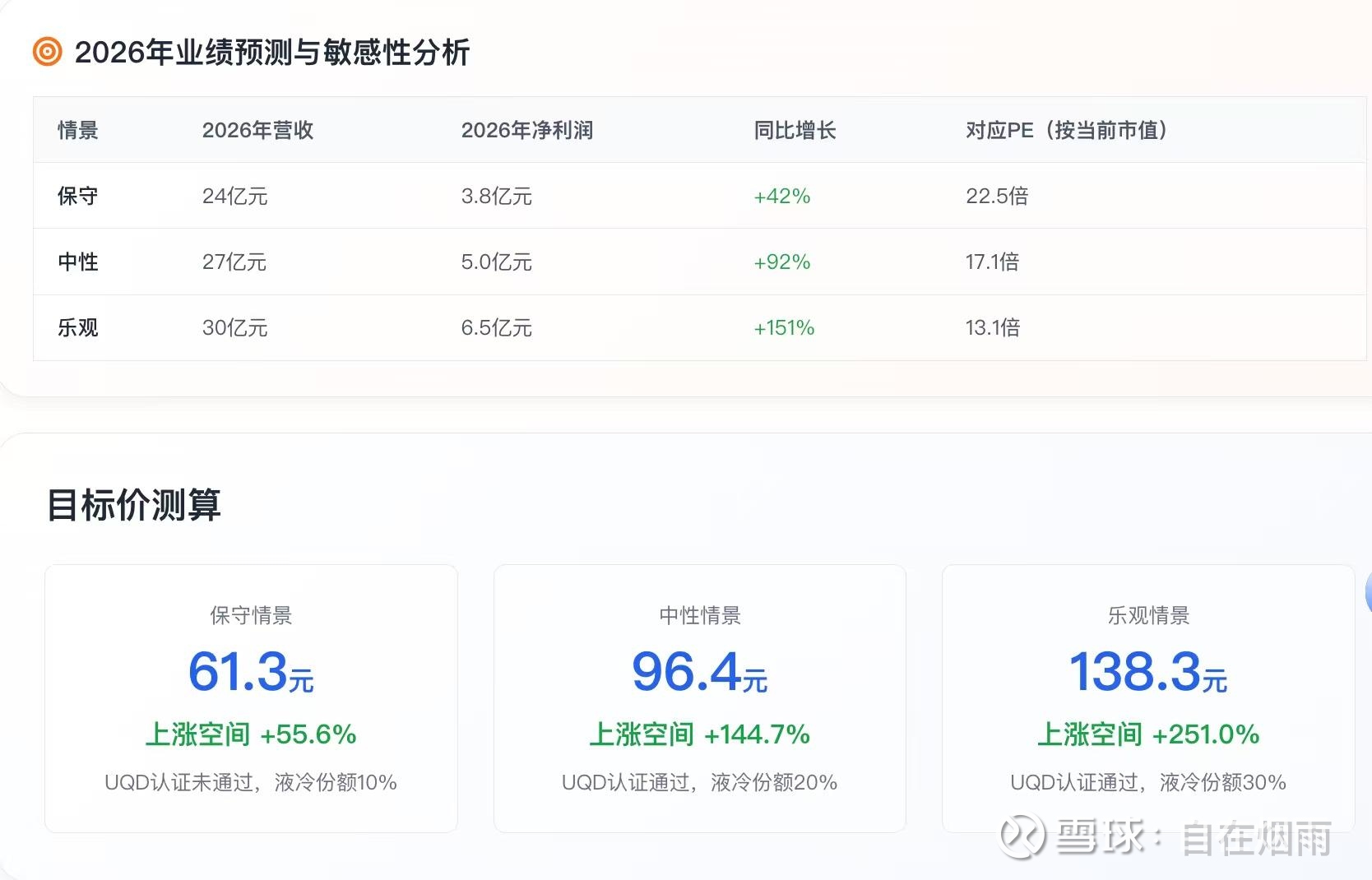Click the green +151% growth figure
The image size is (1372, 880).
782,327
